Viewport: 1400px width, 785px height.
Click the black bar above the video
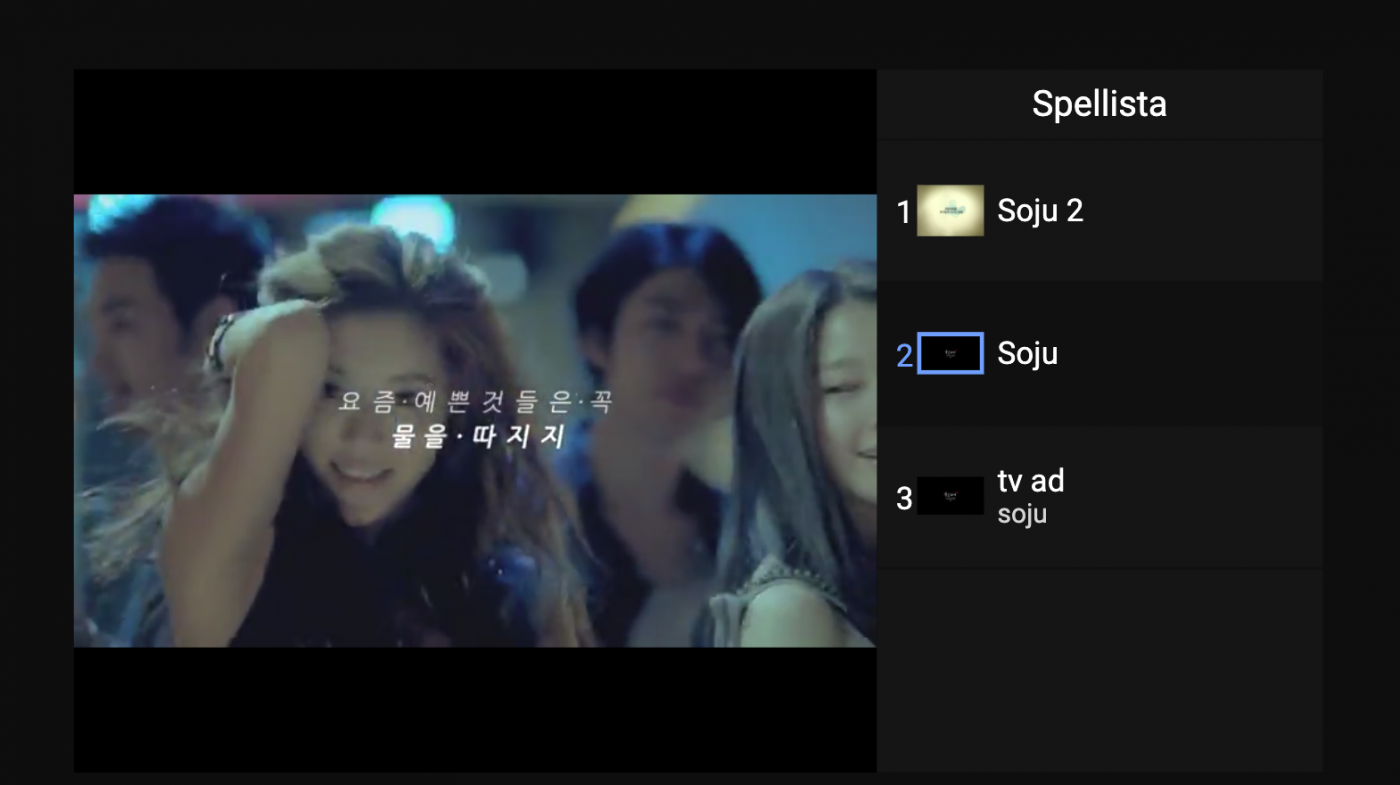[x=475, y=131]
